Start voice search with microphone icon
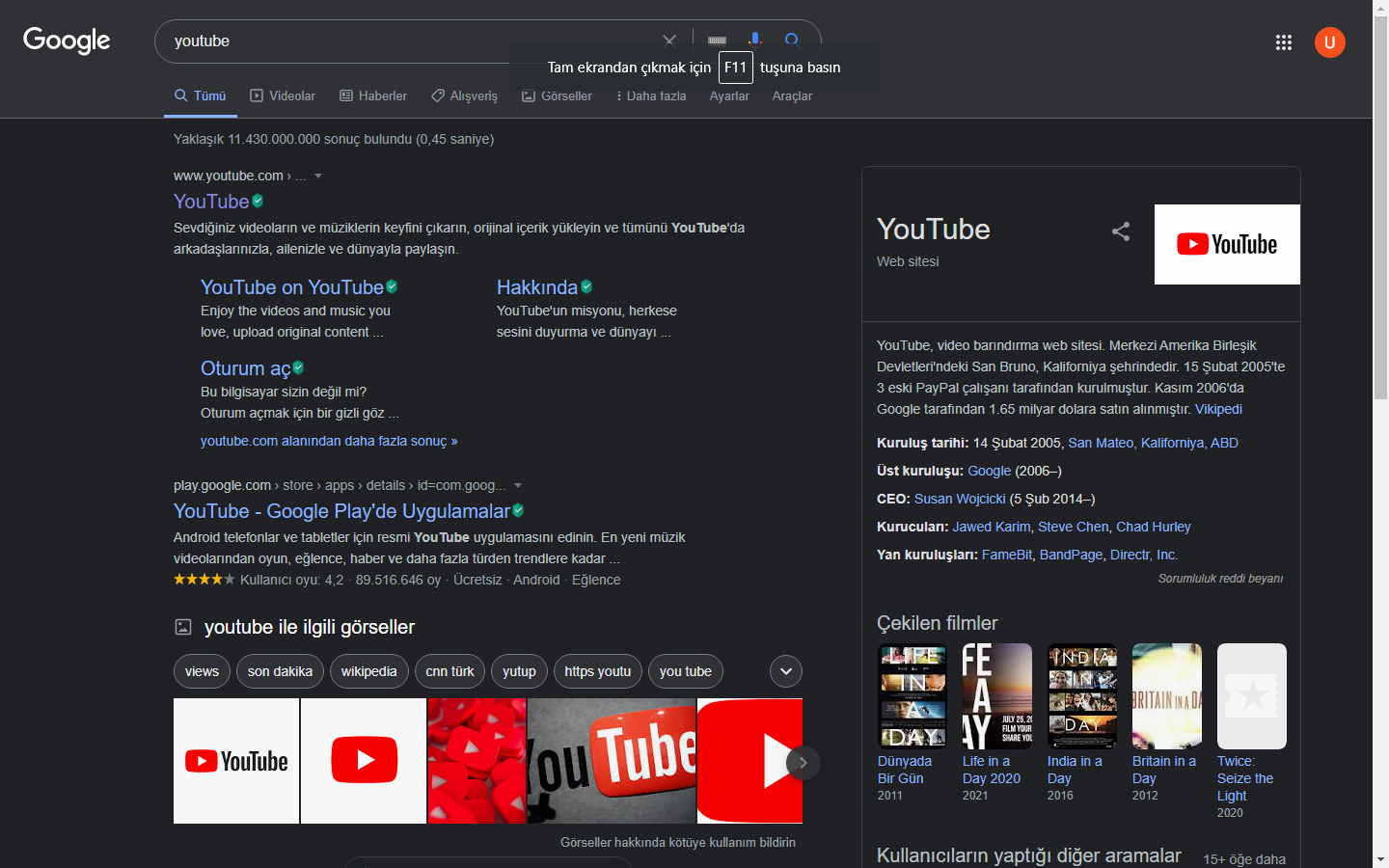 point(755,41)
